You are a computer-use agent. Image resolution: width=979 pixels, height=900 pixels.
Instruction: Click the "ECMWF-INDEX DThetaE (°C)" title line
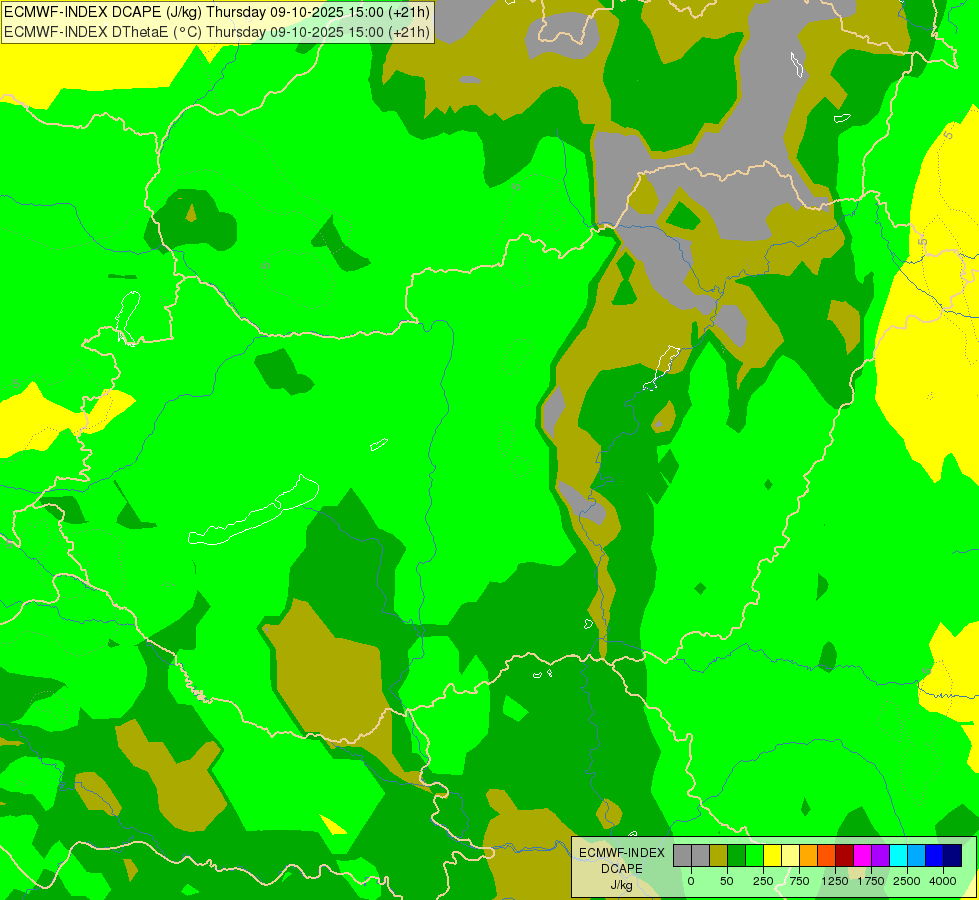tap(217, 32)
